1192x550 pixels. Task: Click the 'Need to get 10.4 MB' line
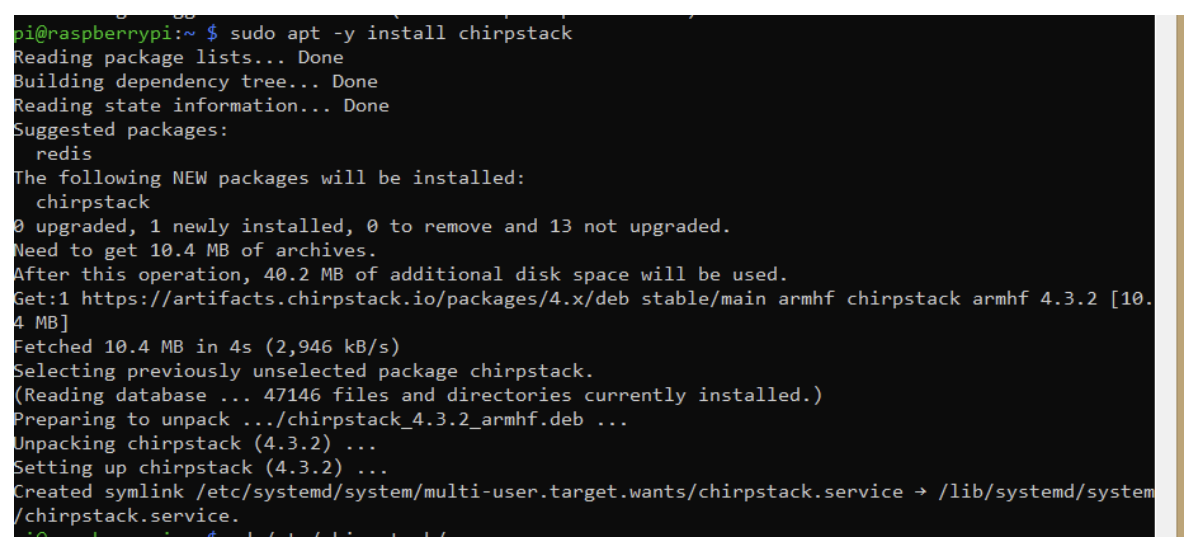(195, 250)
